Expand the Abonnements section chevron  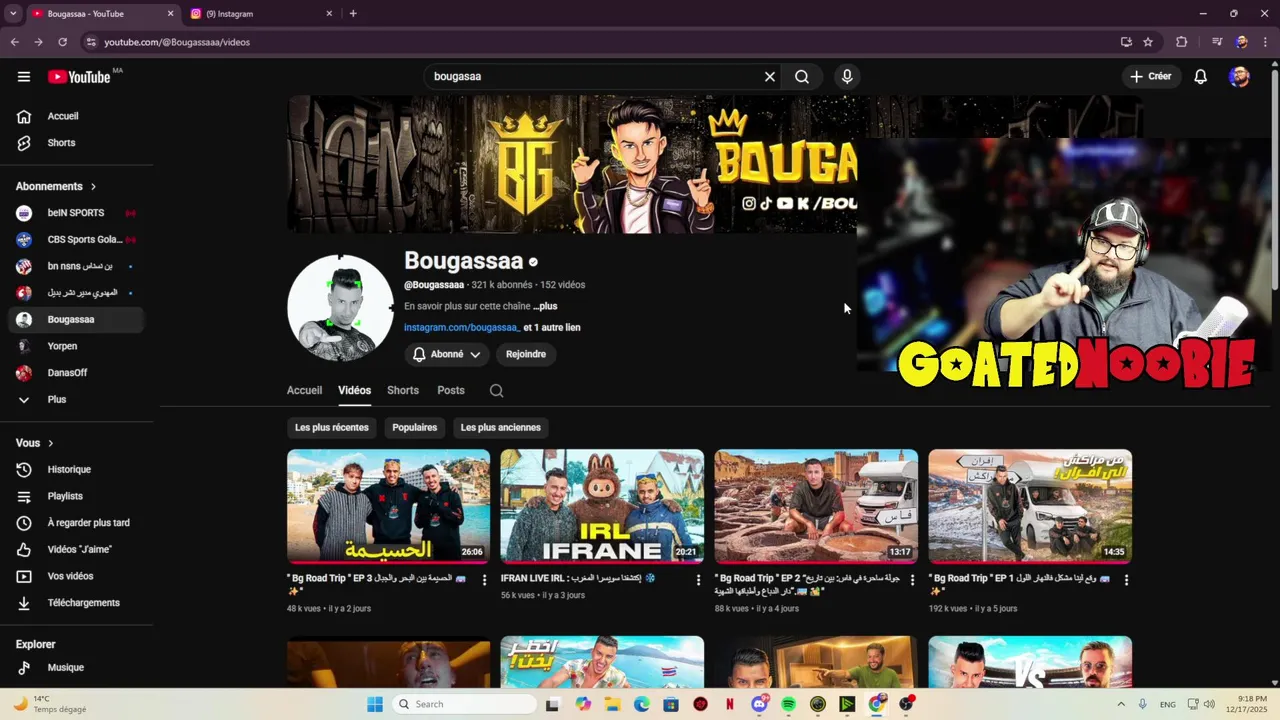(94, 187)
